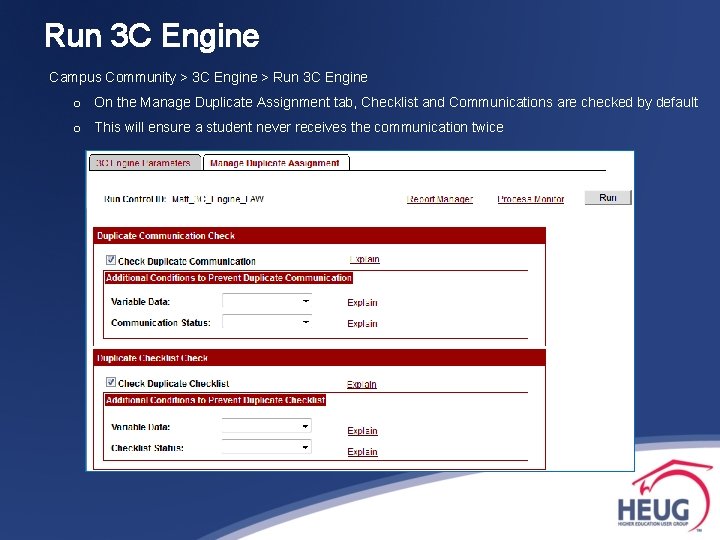This screenshot has height=540, width=720.
Task: Click the Run Control ID value text
Action: (218, 199)
